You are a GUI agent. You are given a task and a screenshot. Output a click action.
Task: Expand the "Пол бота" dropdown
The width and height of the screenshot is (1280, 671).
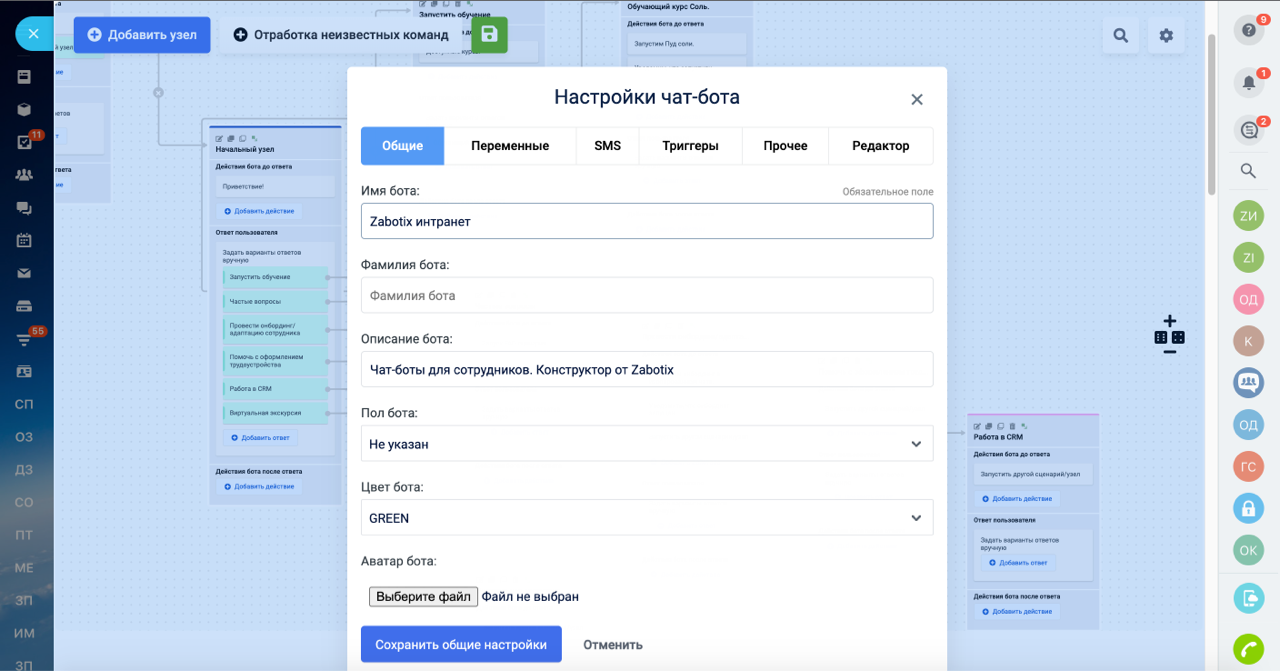coord(646,444)
